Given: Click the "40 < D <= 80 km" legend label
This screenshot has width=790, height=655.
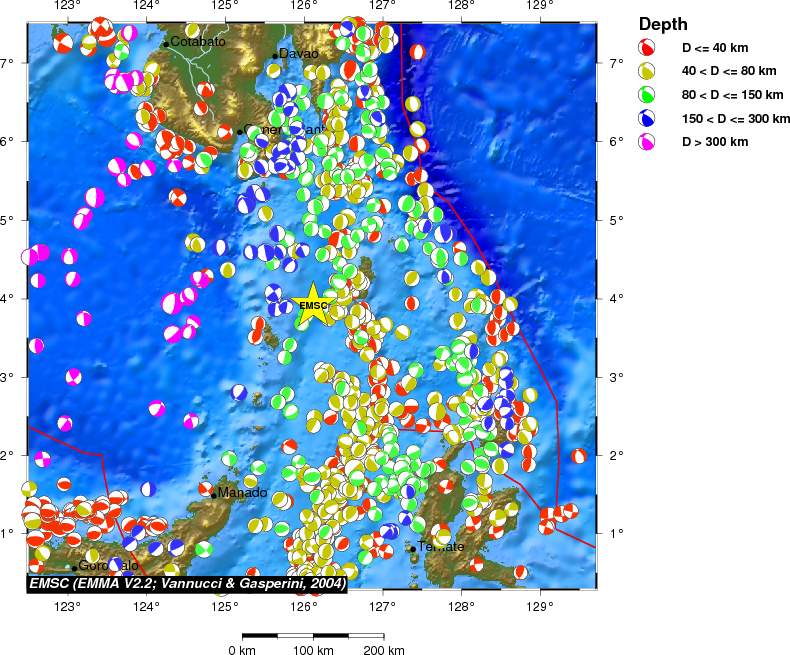Looking at the screenshot, I should 728,71.
